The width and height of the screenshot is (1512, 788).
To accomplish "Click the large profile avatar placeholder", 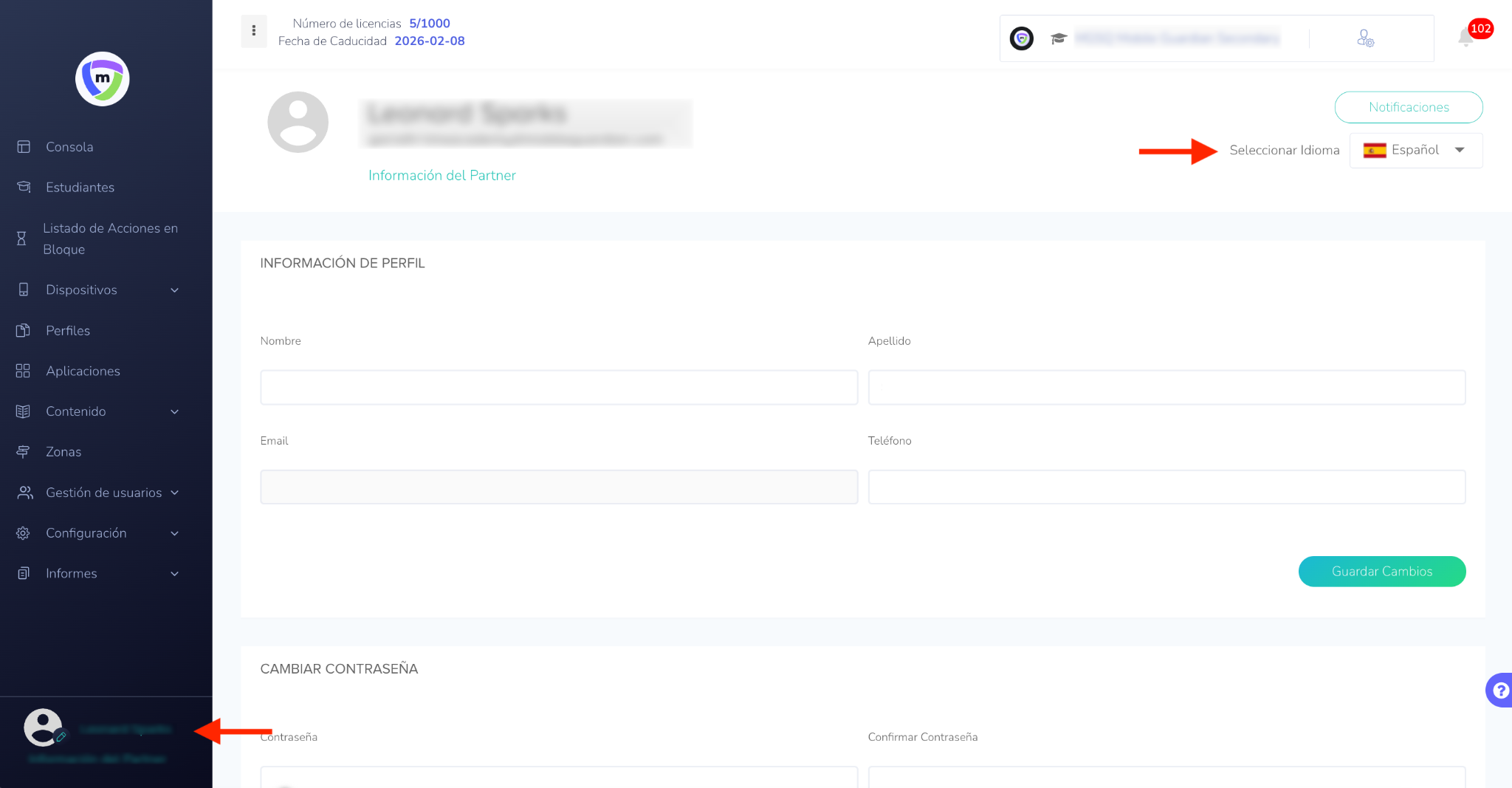I will (x=298, y=123).
